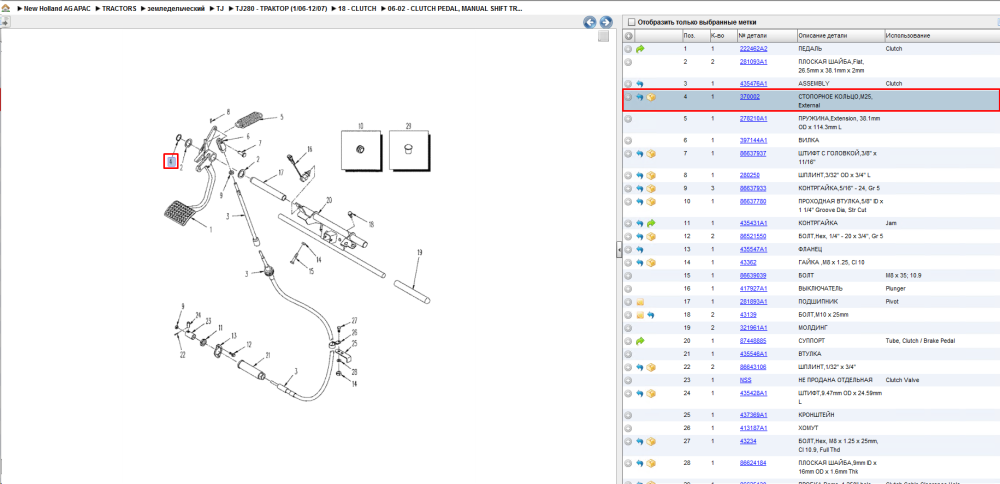The image size is (1000, 484).
Task: Open part number 413187A1 link
Action: (x=753, y=428)
